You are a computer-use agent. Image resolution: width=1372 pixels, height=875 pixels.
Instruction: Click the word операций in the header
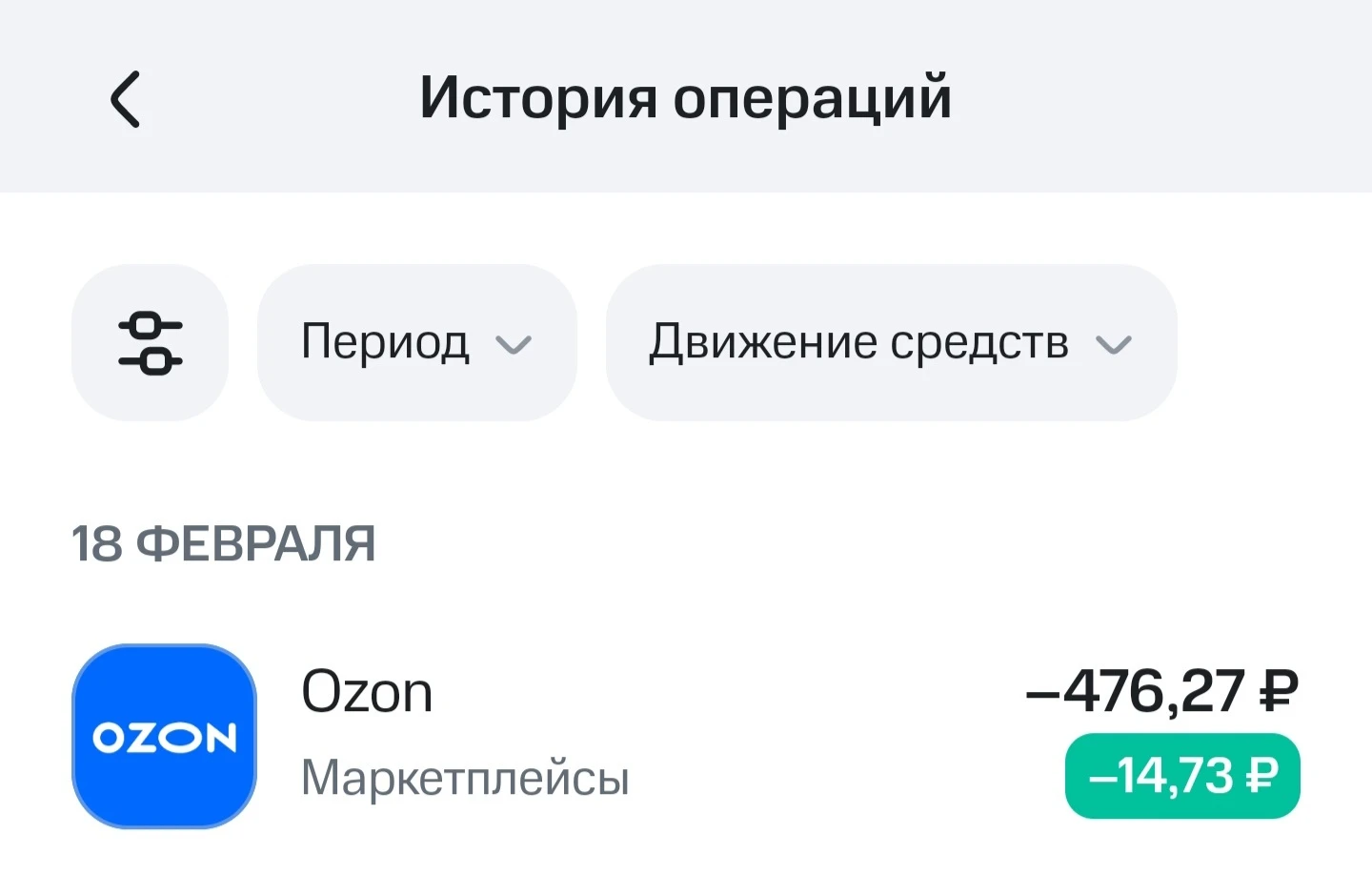click(x=812, y=99)
